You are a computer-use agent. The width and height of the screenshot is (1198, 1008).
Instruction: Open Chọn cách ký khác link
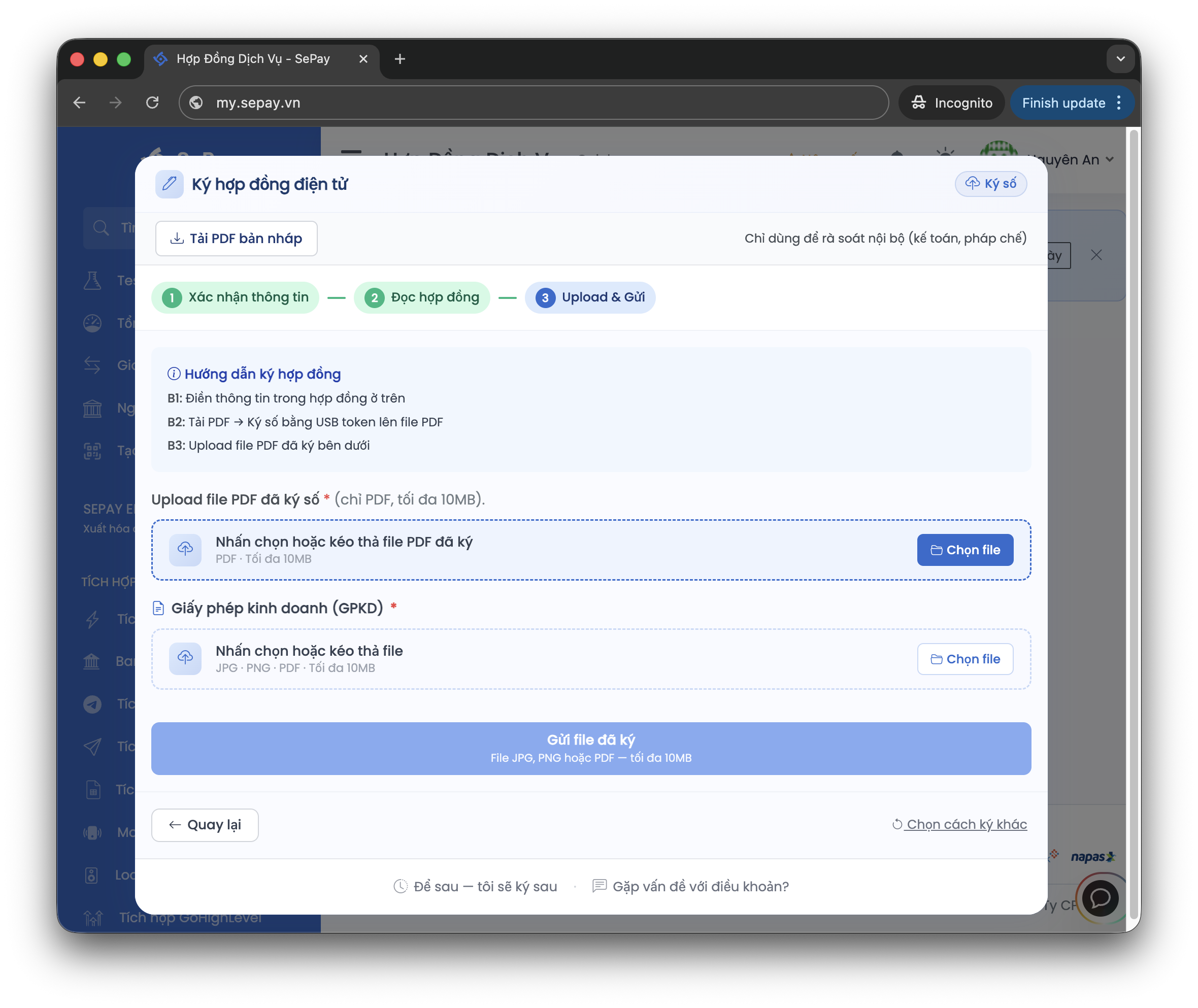click(959, 824)
